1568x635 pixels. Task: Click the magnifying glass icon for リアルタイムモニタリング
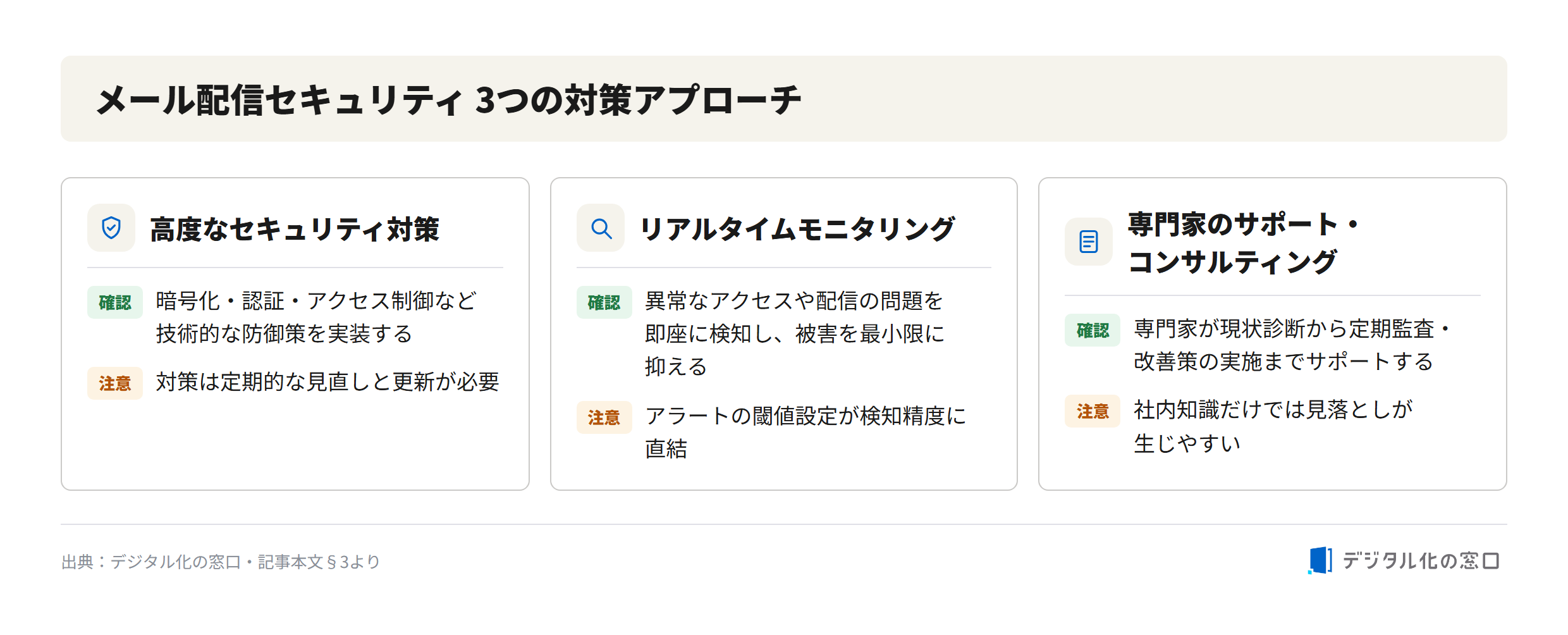pyautogui.click(x=601, y=228)
